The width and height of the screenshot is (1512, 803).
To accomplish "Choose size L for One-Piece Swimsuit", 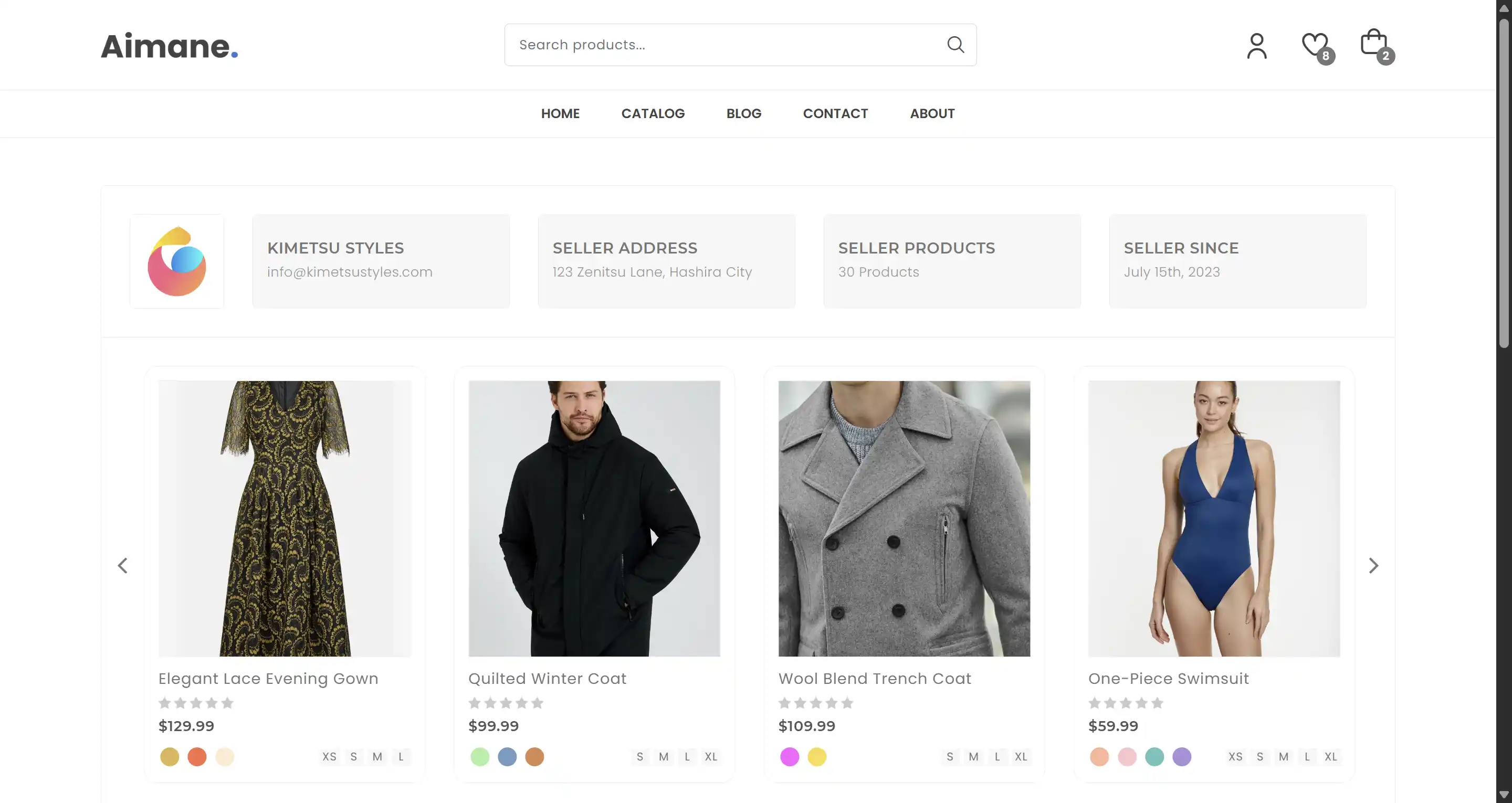I will (x=1307, y=757).
